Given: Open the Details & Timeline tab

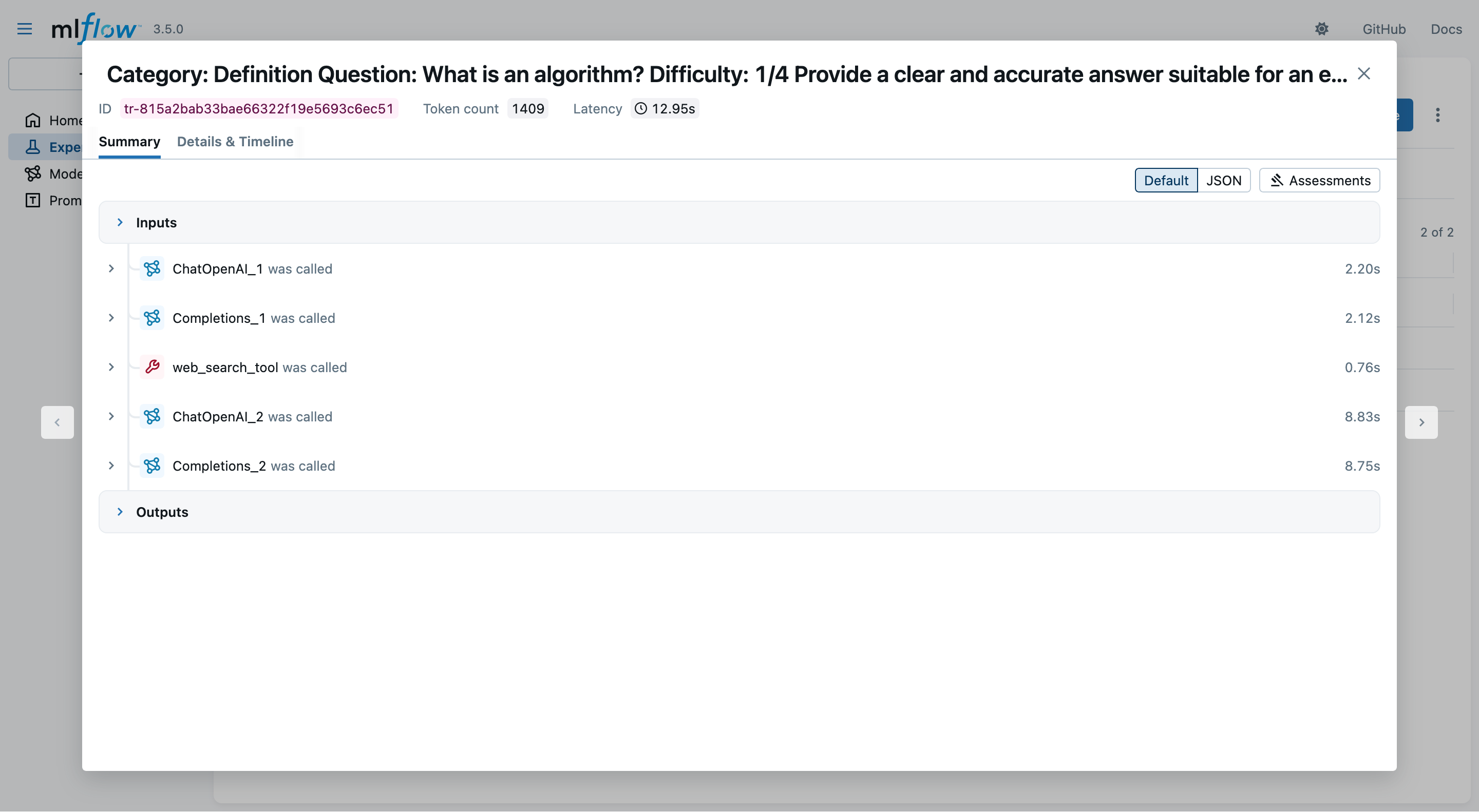Looking at the screenshot, I should 235,142.
